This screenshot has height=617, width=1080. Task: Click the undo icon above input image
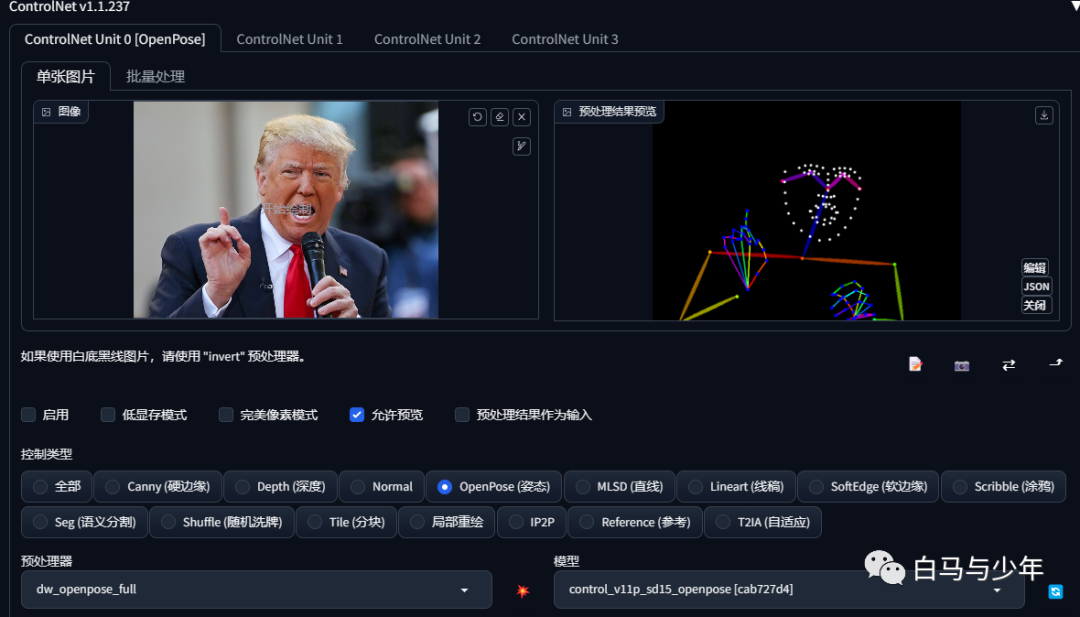tap(477, 117)
